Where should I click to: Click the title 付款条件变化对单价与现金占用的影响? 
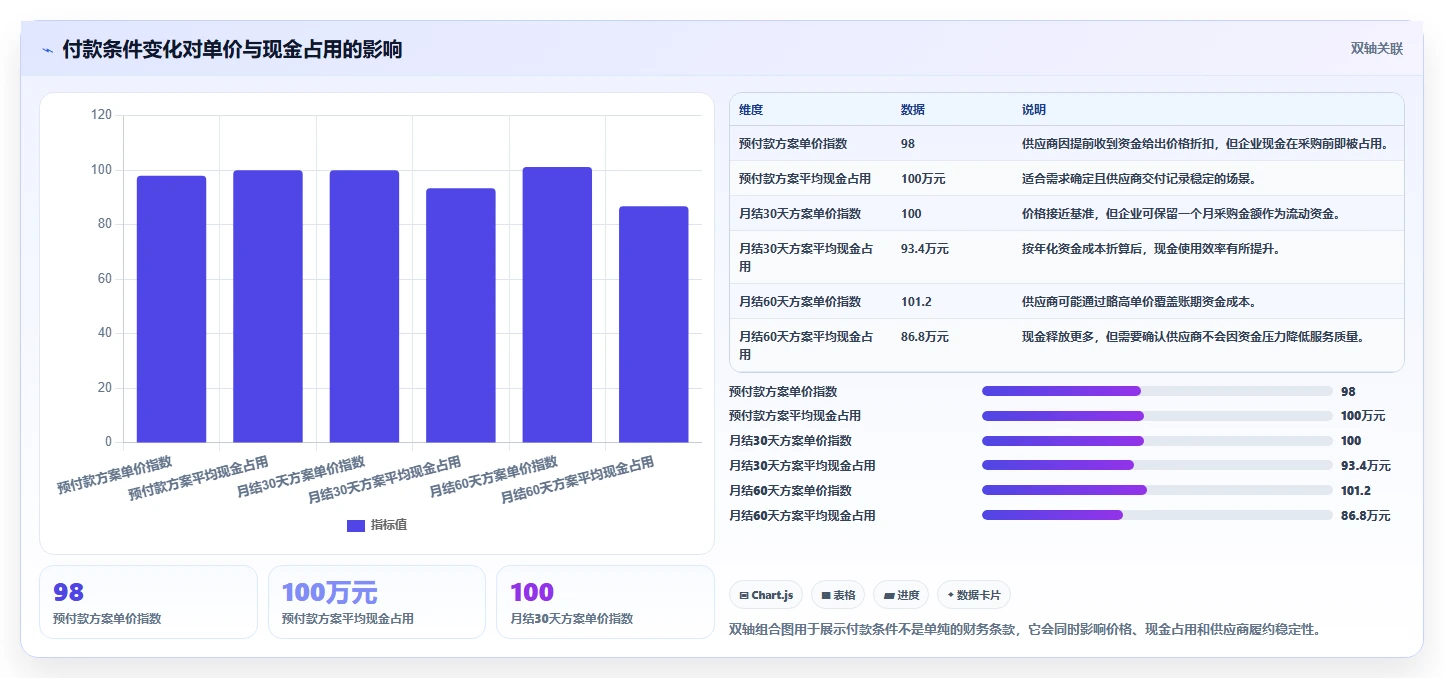point(232,49)
